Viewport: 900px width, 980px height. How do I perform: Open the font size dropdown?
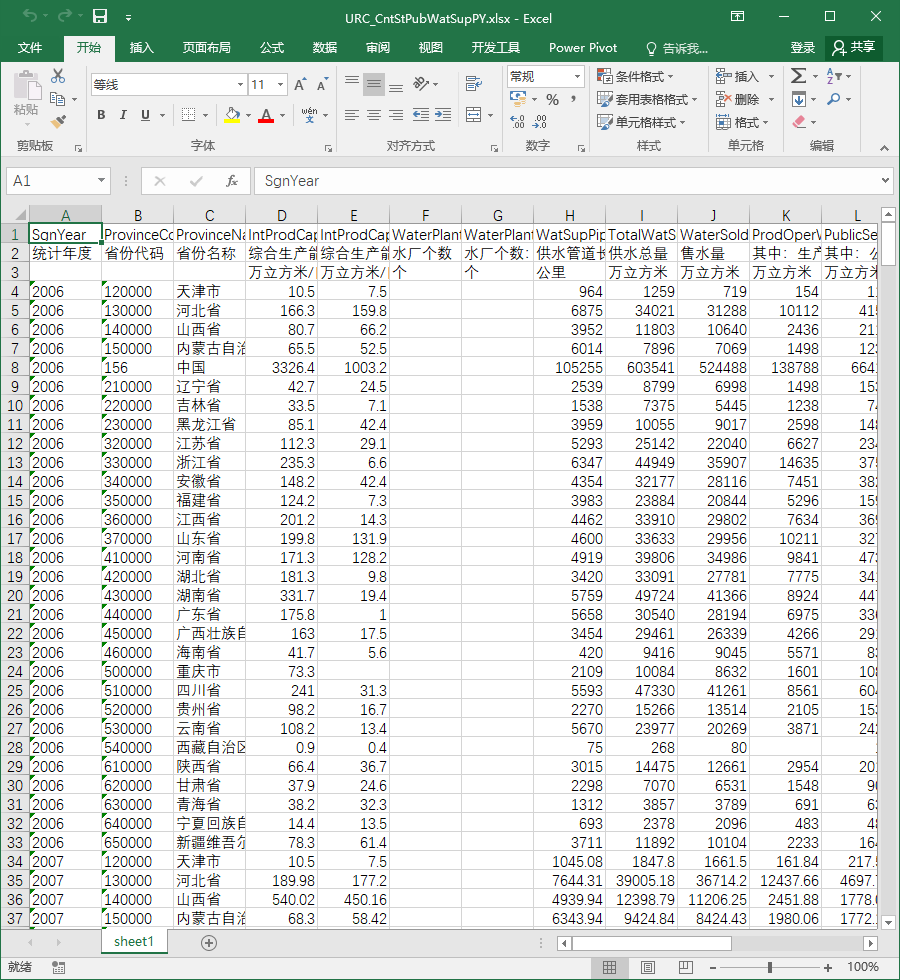(x=281, y=84)
